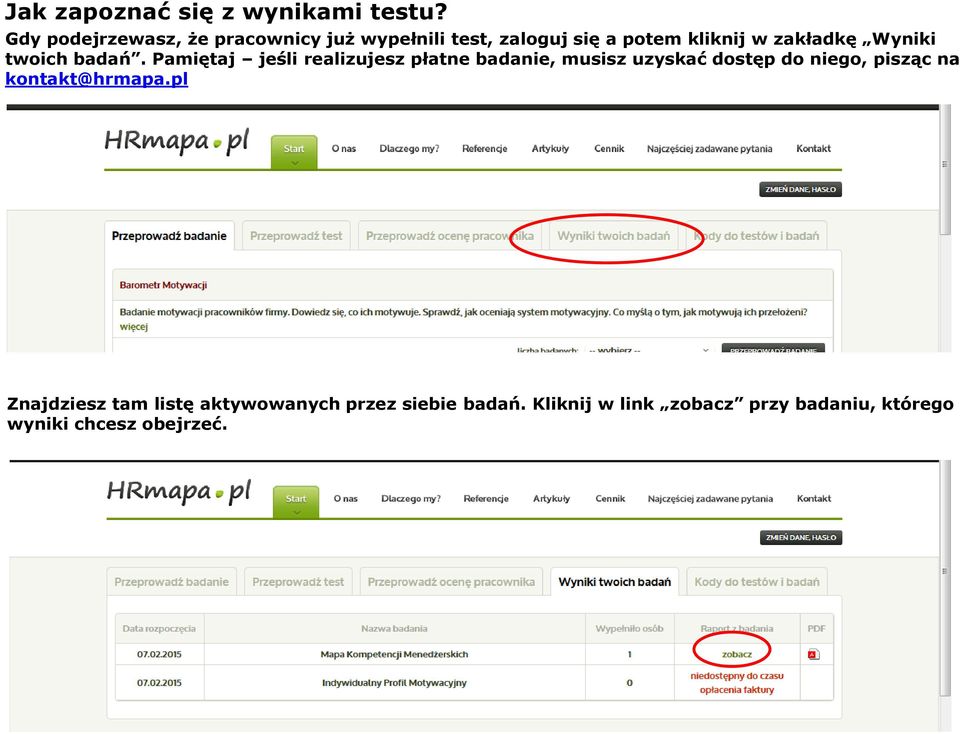The height and width of the screenshot is (734, 960).
Task: Open 'Artykuły' menu in Barometr Motywacji screenshot
Action: click(x=550, y=149)
